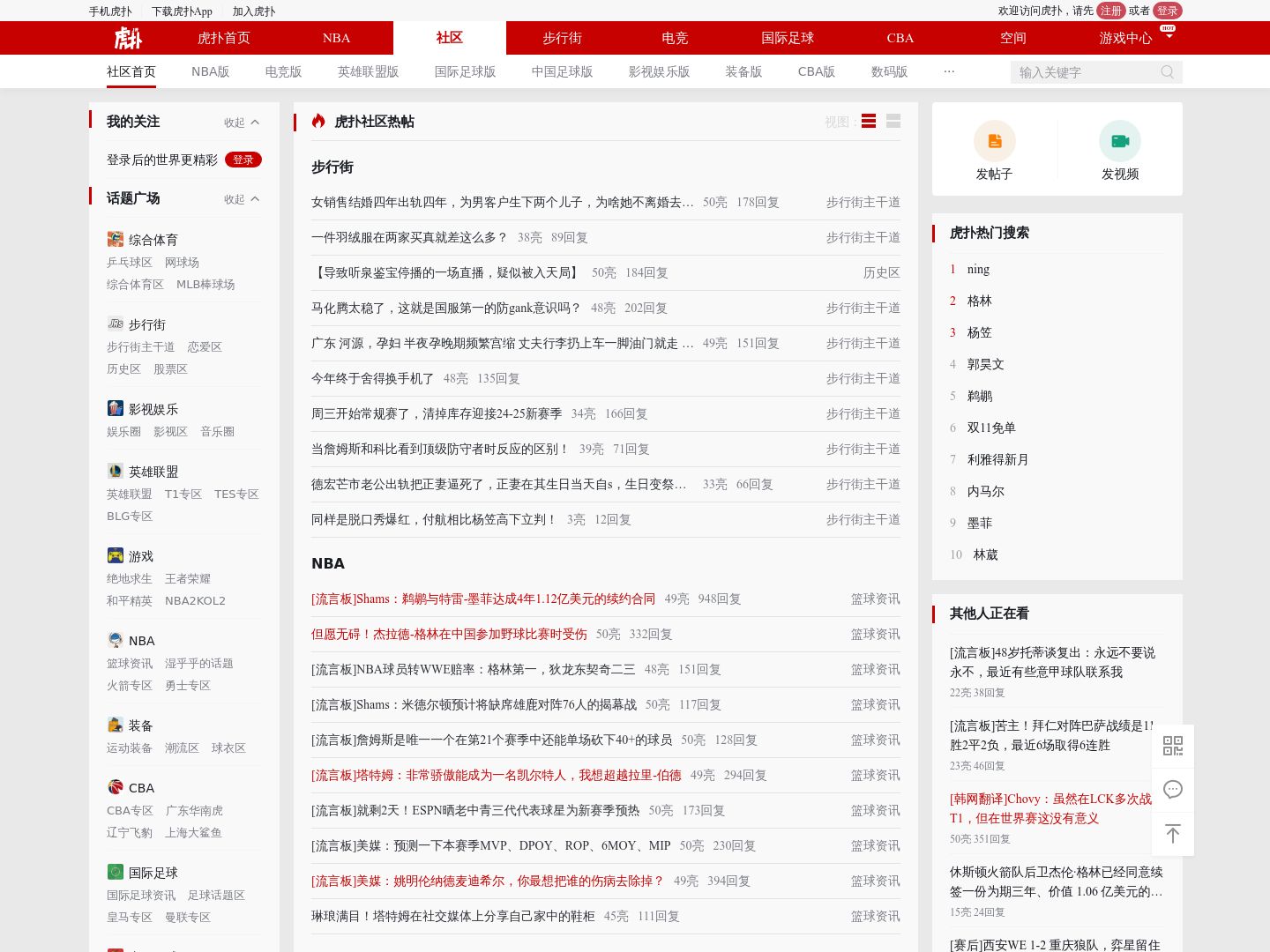The height and width of the screenshot is (952, 1270).
Task: Open NBA in the red navbar
Action: pos(337,38)
